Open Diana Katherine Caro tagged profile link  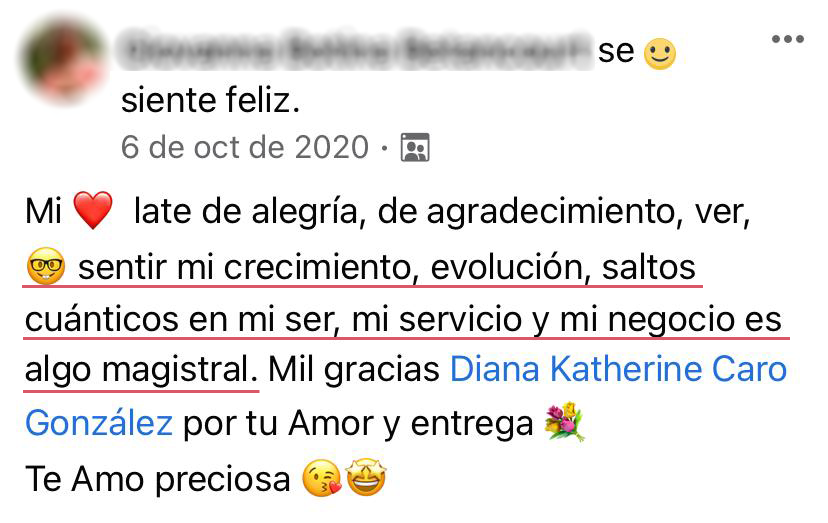(x=618, y=369)
